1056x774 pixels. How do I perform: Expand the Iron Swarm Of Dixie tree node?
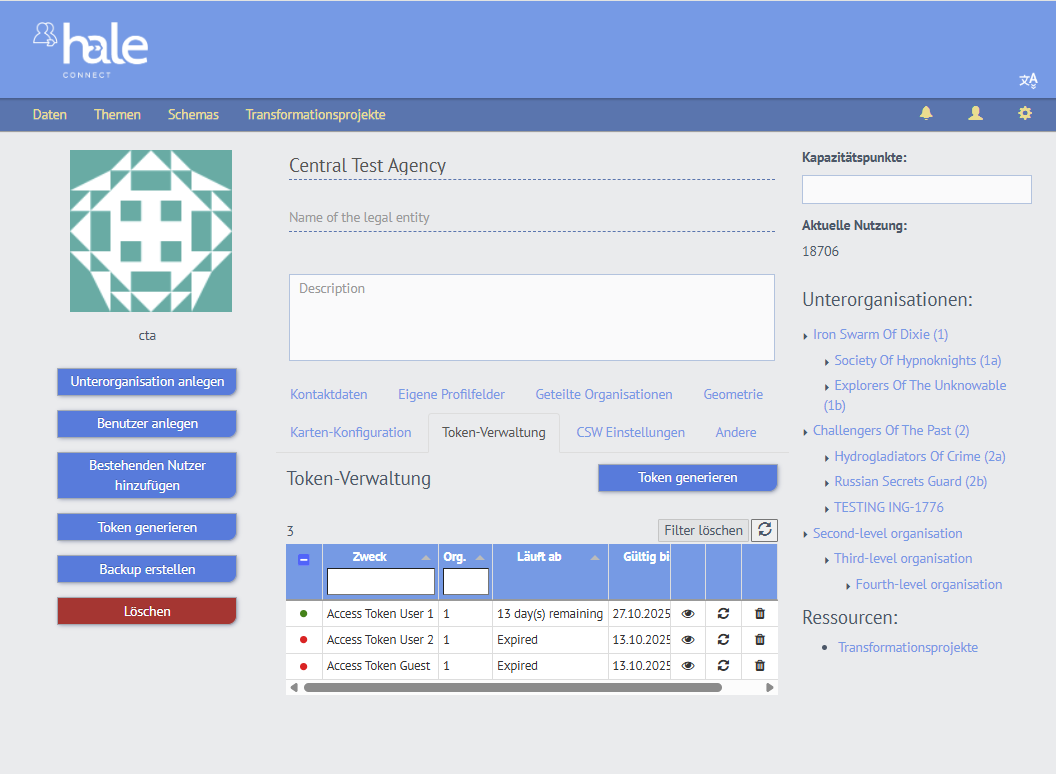tap(806, 336)
